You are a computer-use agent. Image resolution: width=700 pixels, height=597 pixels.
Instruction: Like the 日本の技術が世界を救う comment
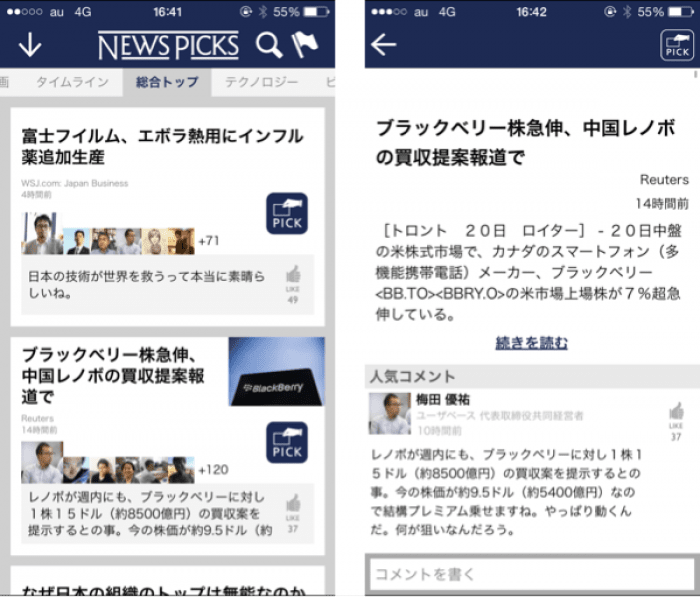(293, 284)
